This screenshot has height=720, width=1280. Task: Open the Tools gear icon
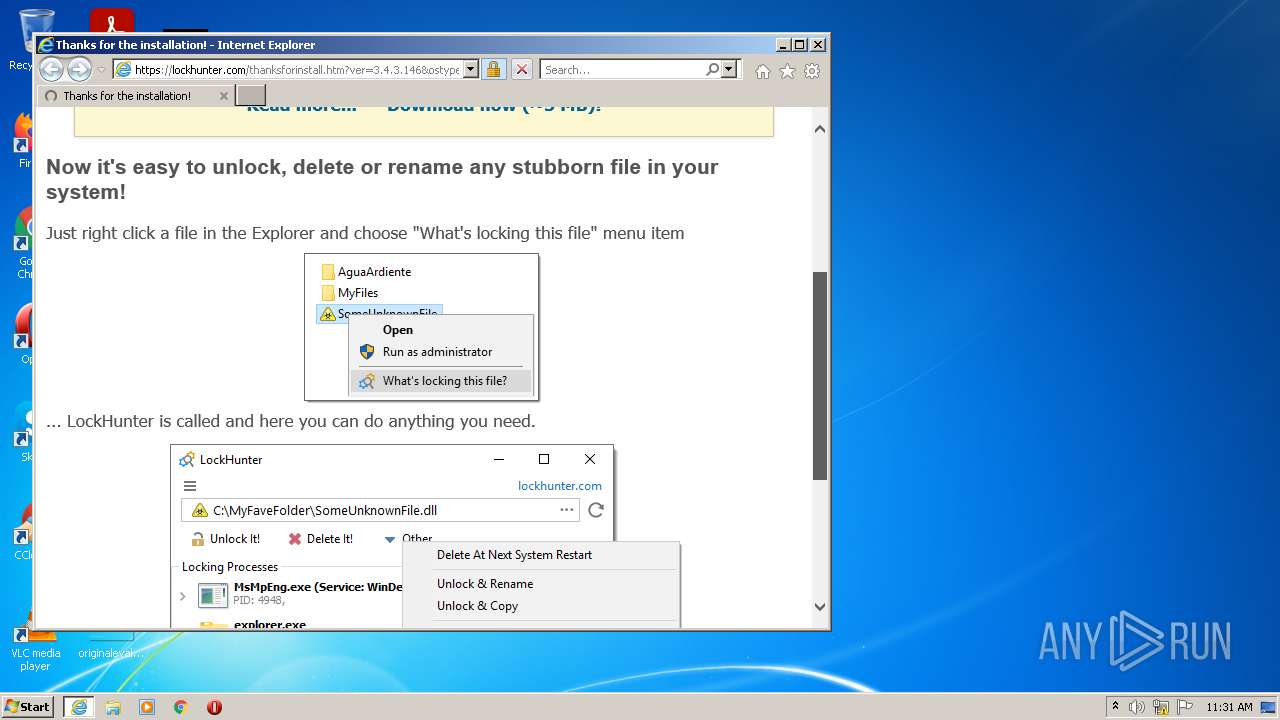coord(812,71)
